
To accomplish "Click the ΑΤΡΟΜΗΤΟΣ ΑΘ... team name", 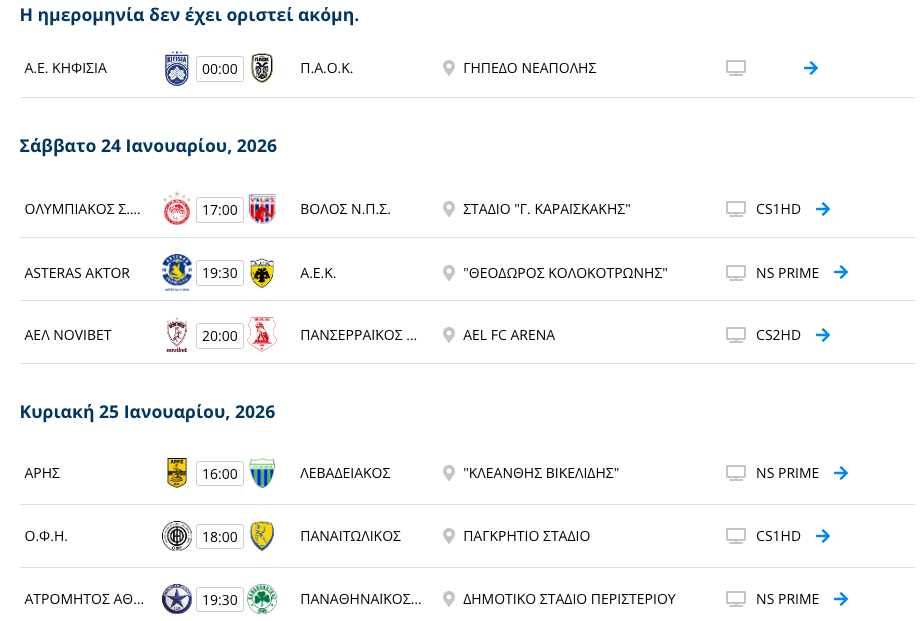I will point(83,599).
